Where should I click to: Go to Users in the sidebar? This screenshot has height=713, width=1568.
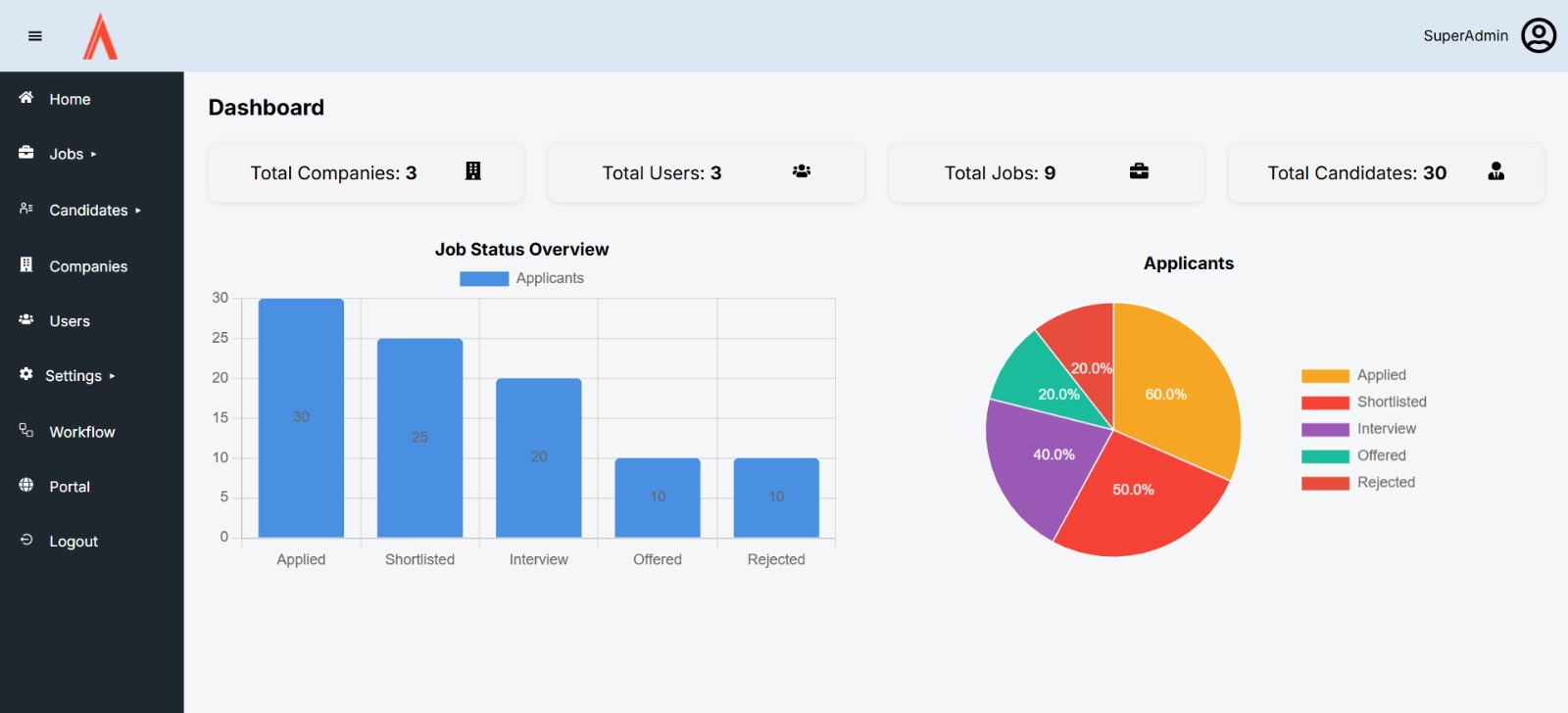[x=69, y=321]
